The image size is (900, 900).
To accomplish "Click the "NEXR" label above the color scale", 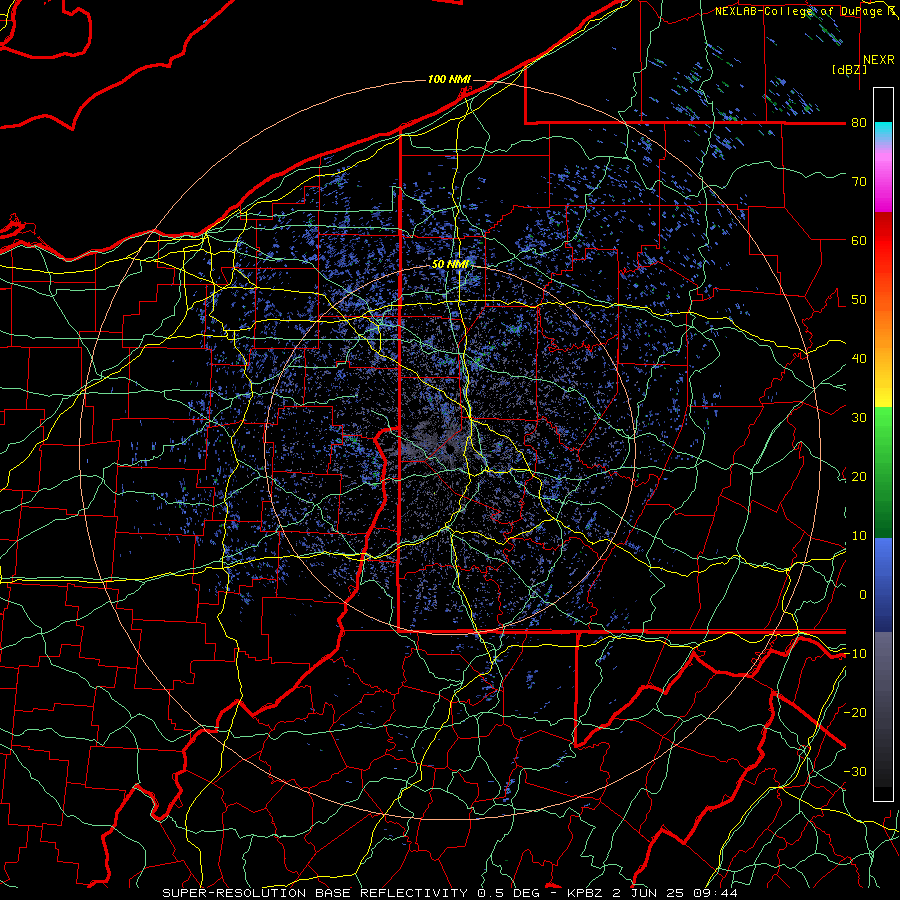I will [x=879, y=60].
